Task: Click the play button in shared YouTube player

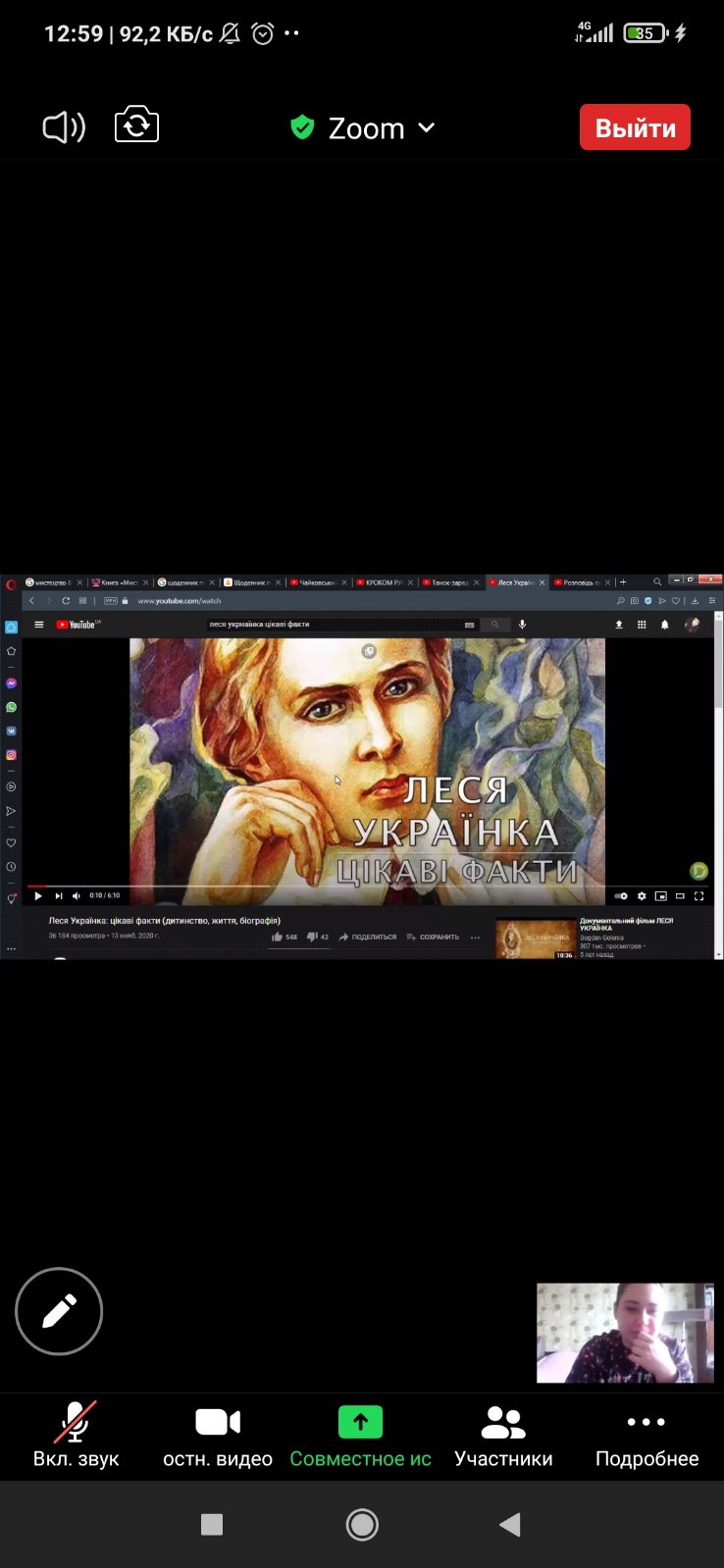Action: coord(38,895)
